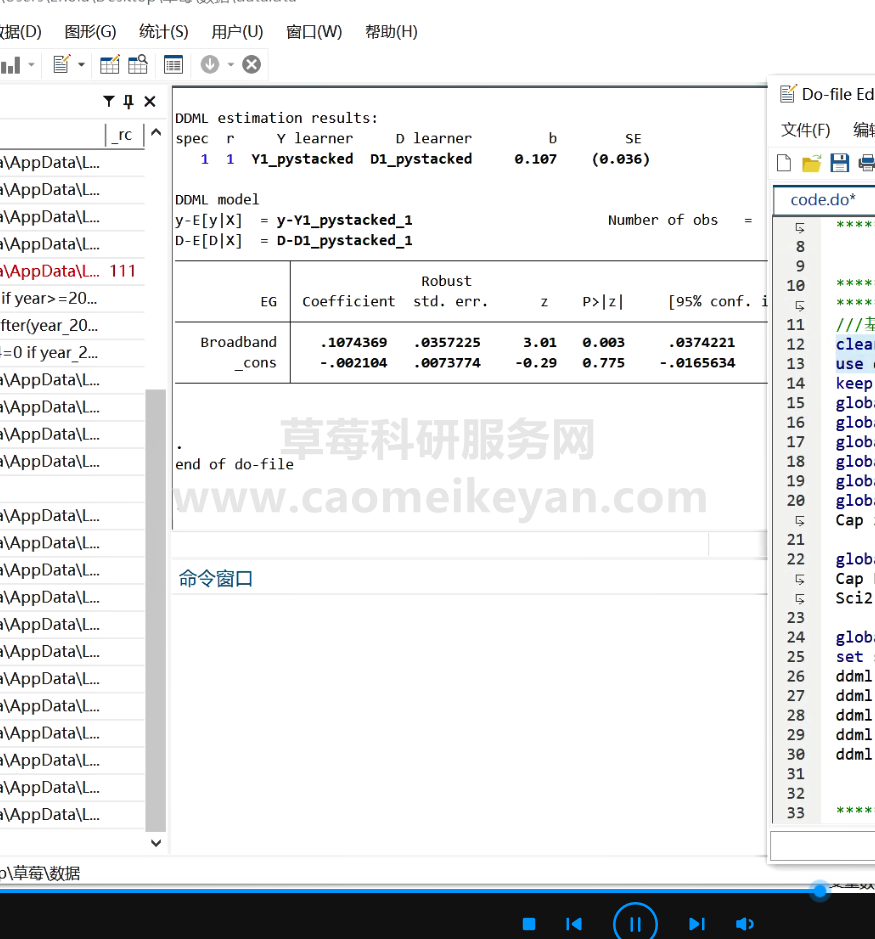Click "end of do-file" text in results
Viewport: 875px width, 939px height.
(234, 465)
